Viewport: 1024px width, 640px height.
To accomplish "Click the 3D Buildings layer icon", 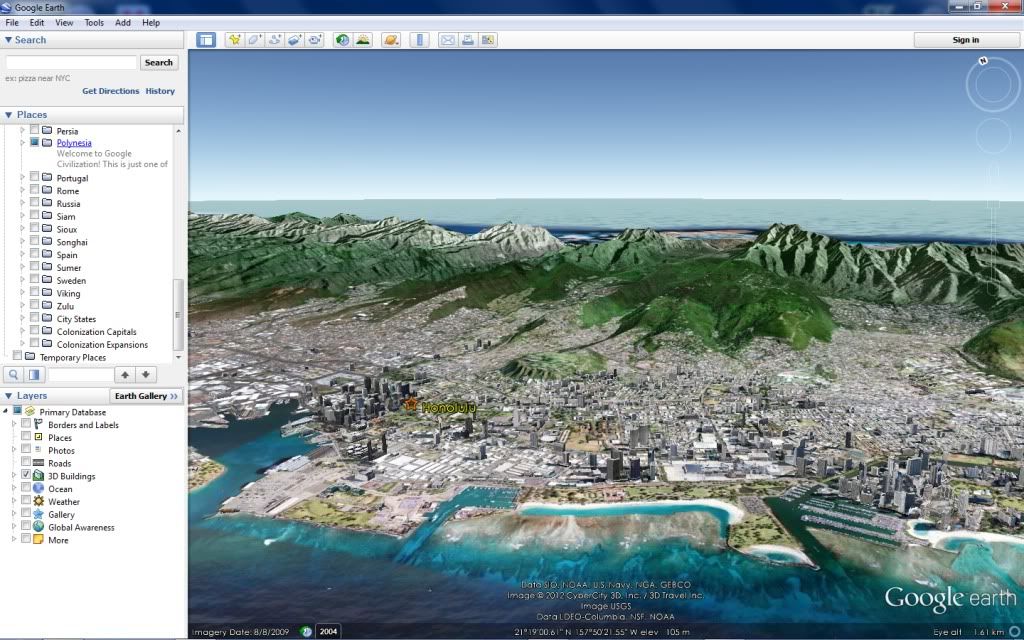I will [39, 475].
